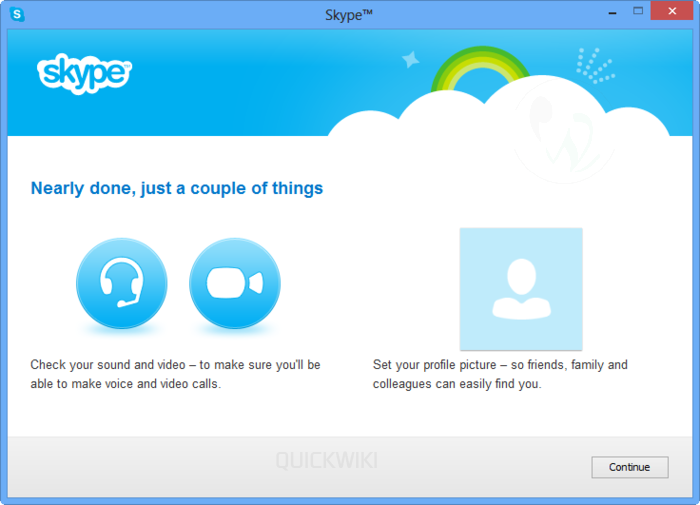Click the Continue button

(630, 467)
